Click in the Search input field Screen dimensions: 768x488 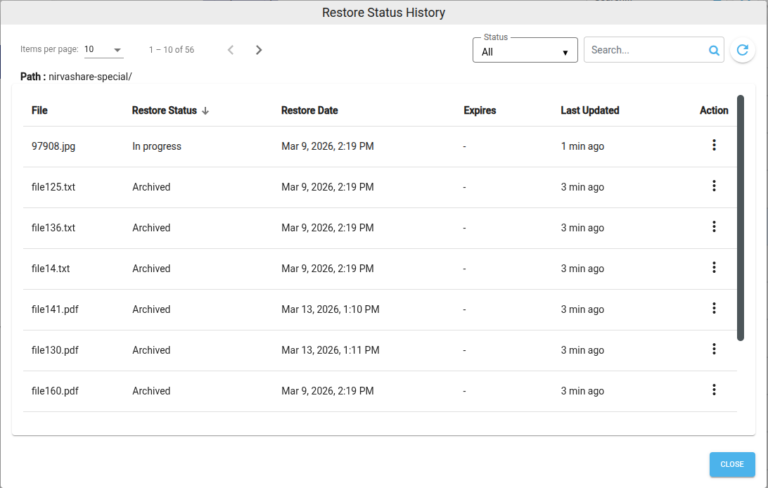click(x=644, y=50)
